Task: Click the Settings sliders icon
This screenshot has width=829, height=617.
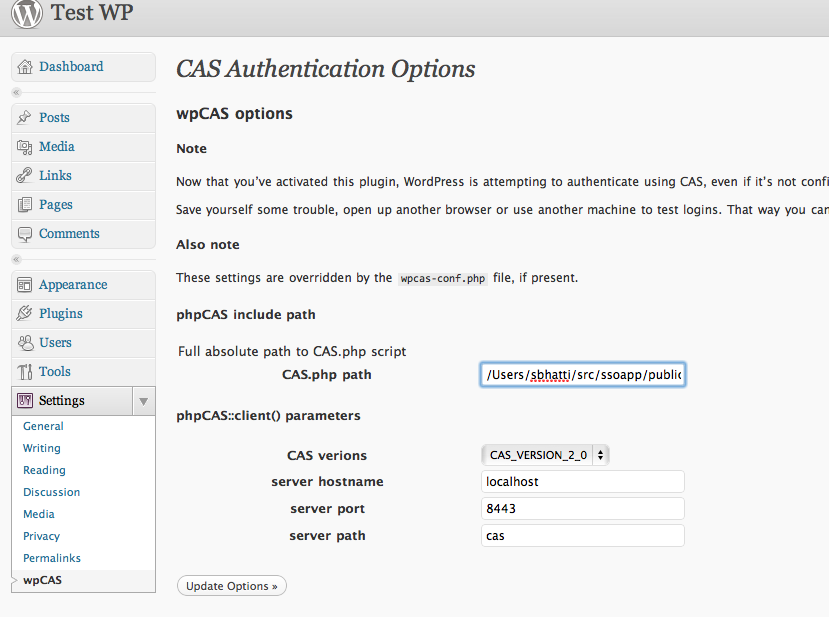Action: pyautogui.click(x=24, y=401)
